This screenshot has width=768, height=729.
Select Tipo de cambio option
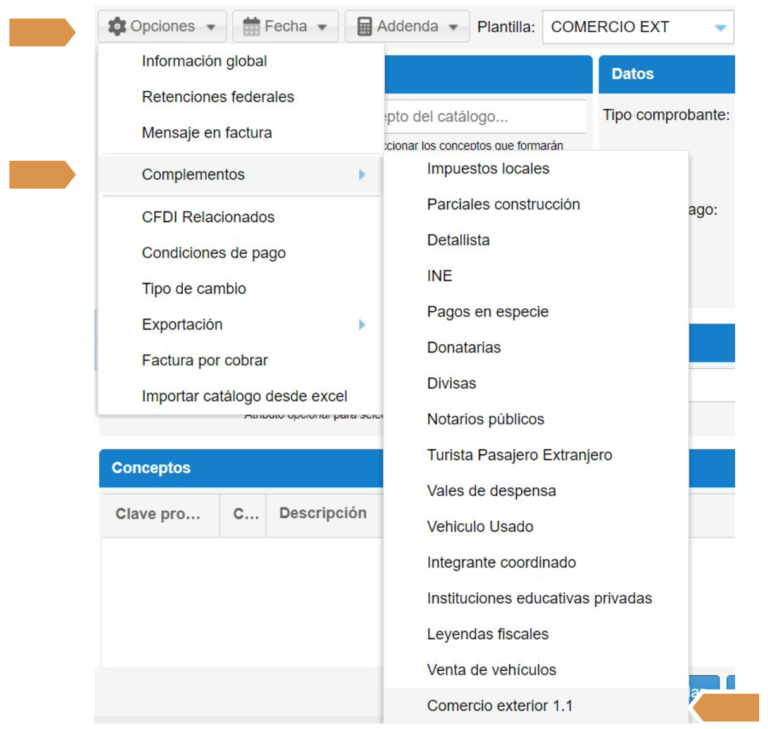(194, 289)
